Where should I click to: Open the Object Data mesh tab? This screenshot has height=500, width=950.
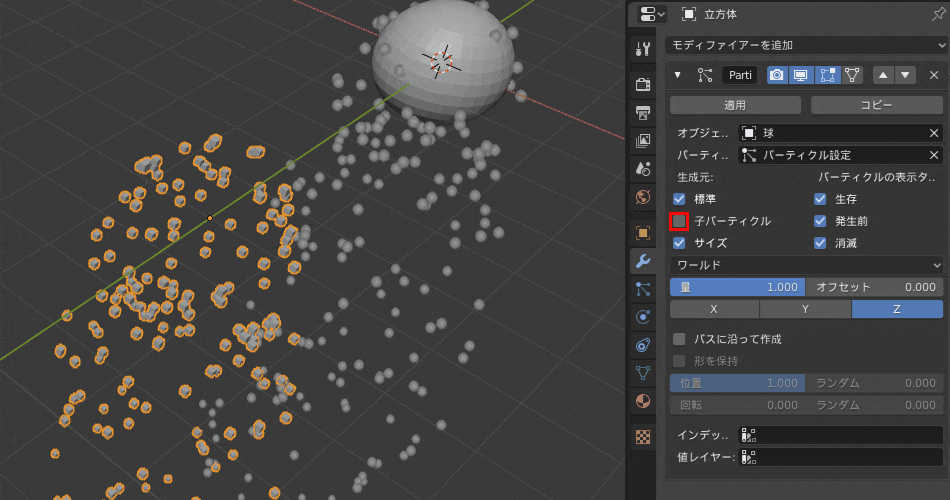pos(643,373)
